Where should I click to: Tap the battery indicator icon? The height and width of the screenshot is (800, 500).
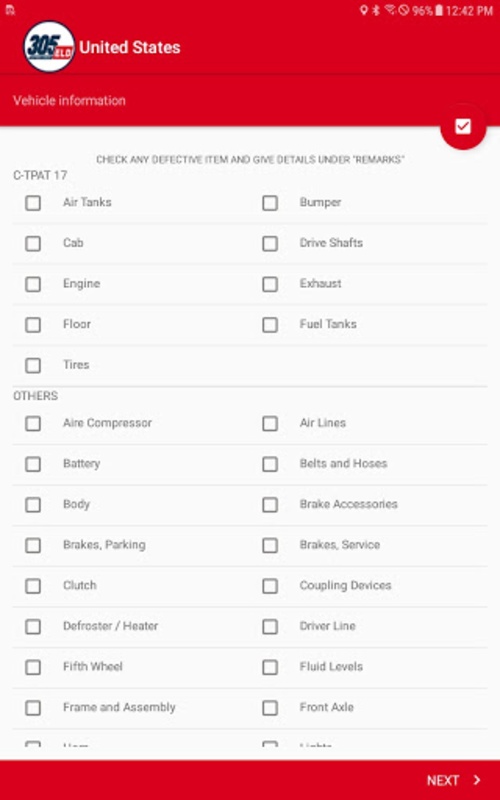(439, 10)
